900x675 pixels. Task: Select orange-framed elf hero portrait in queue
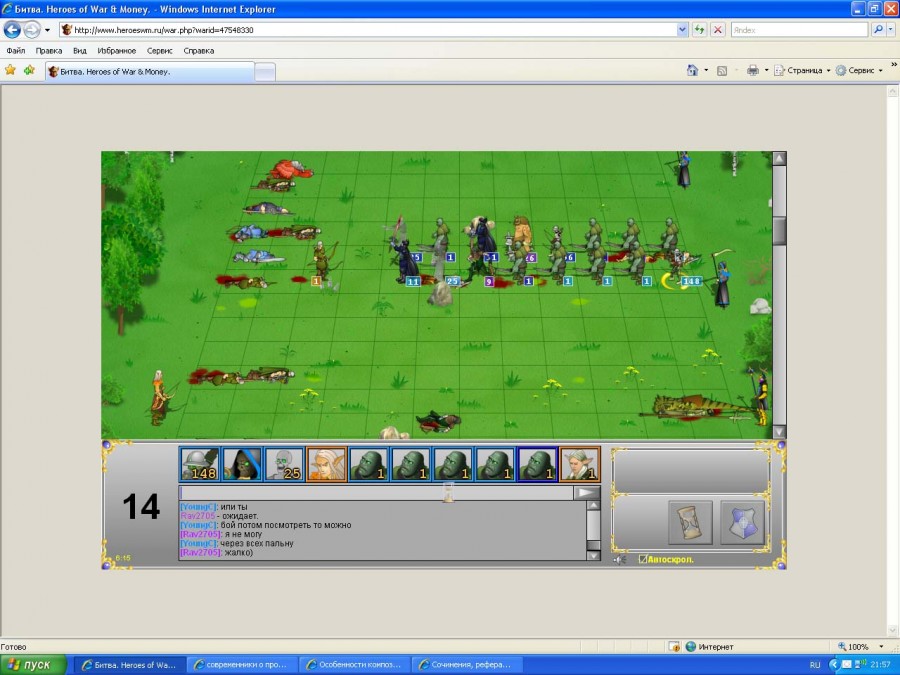tap(326, 464)
